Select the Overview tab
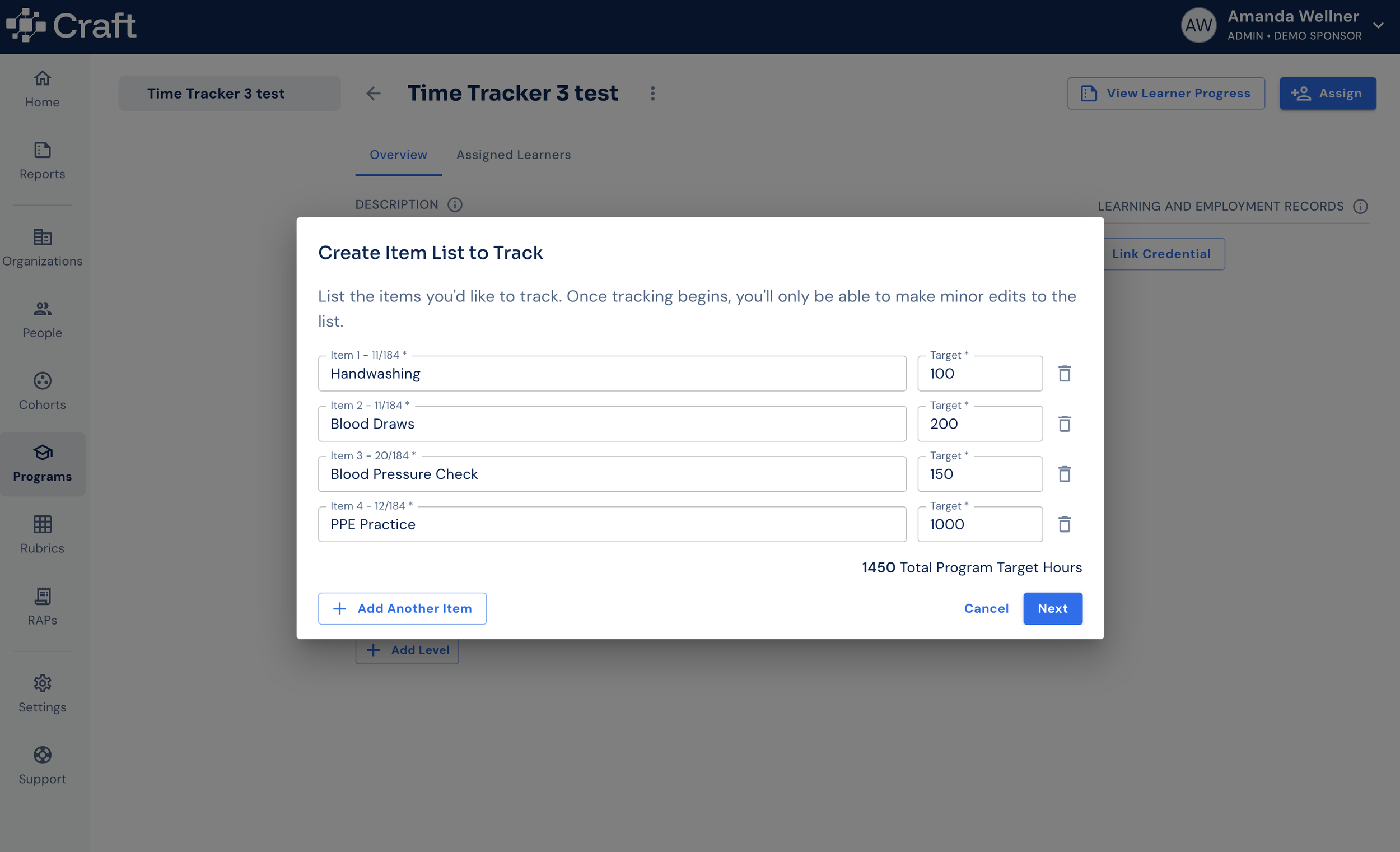The image size is (1400, 852). point(398,155)
